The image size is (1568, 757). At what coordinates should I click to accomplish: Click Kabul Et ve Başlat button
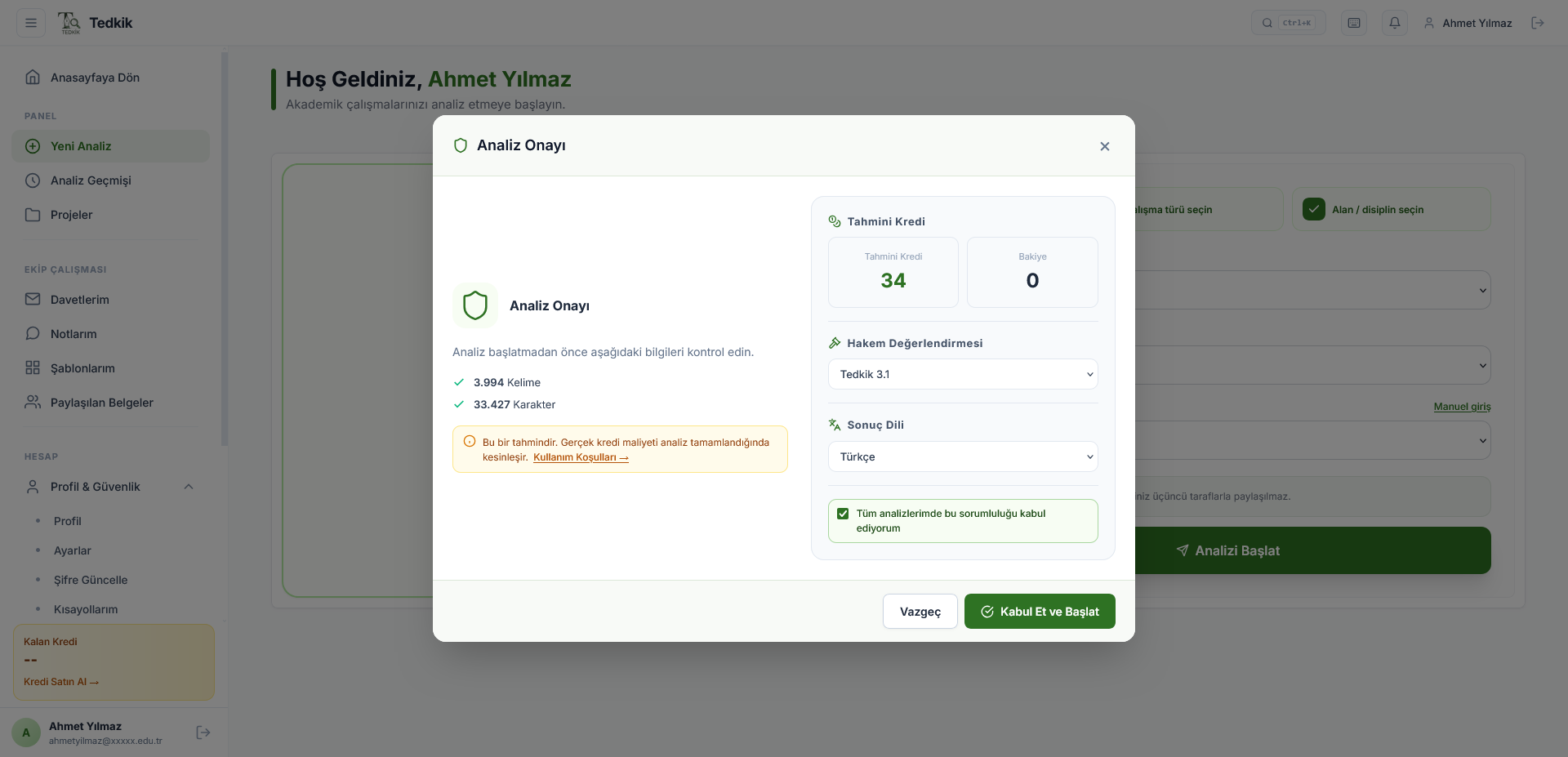click(1040, 612)
